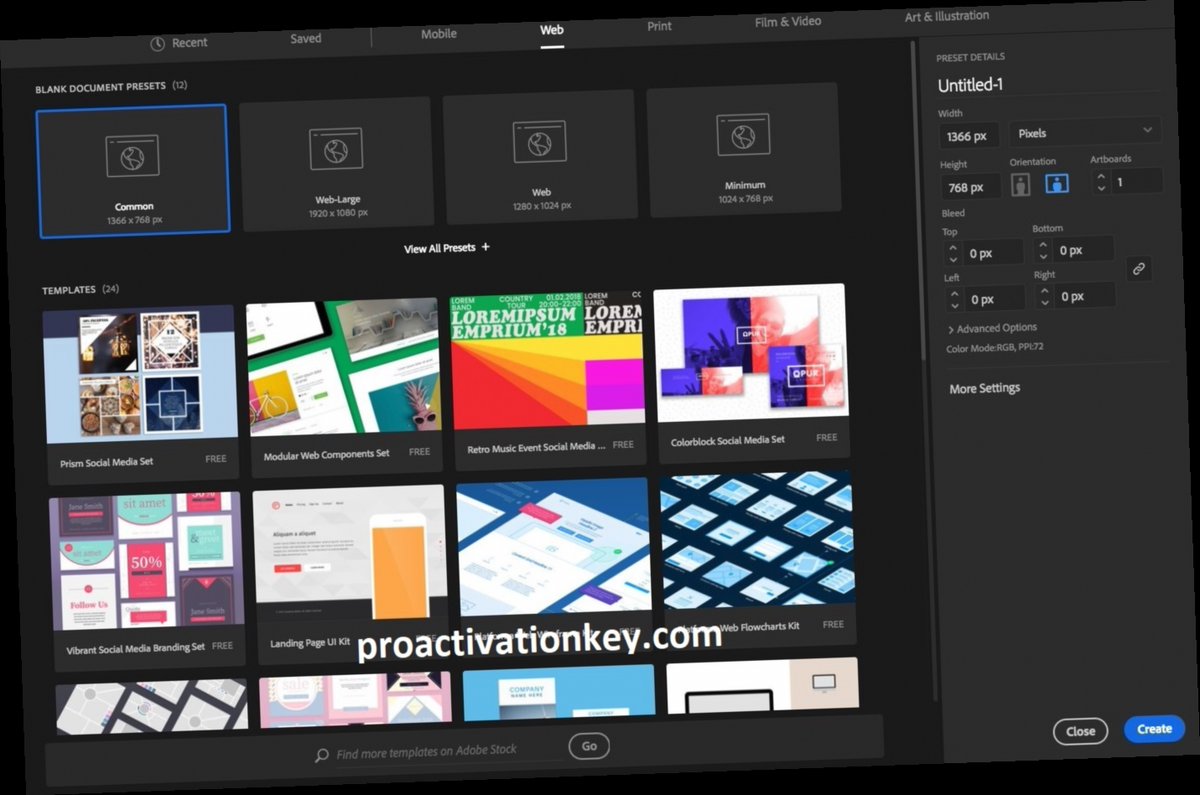Click the chain icon to link bleed values
The image size is (1200, 795).
(x=1138, y=269)
